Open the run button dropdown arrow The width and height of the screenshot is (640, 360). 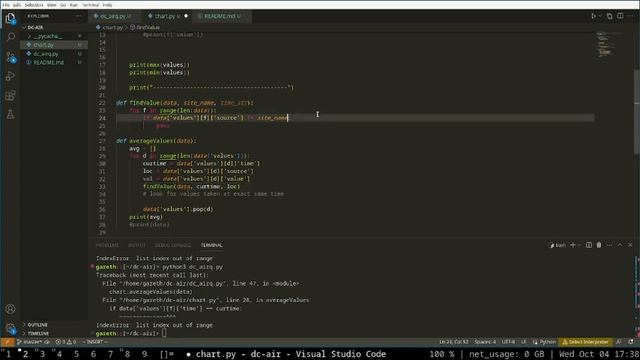[x=600, y=16]
